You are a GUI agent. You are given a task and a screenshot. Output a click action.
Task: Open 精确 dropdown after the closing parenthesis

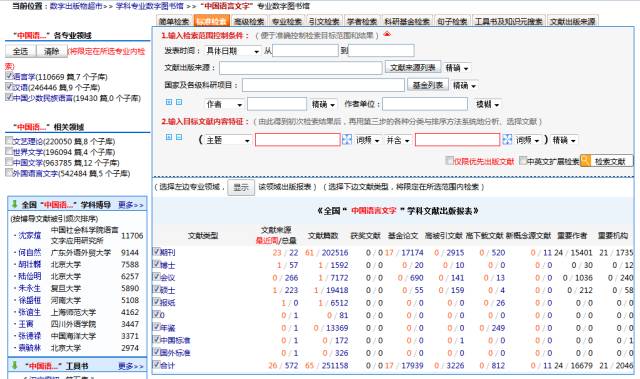click(x=564, y=140)
